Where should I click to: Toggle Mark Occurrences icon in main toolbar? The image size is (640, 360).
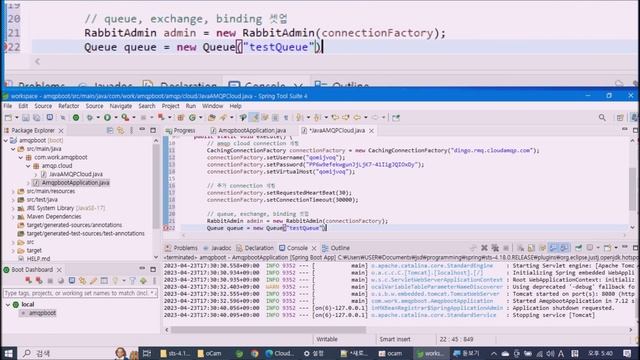pos(255,118)
